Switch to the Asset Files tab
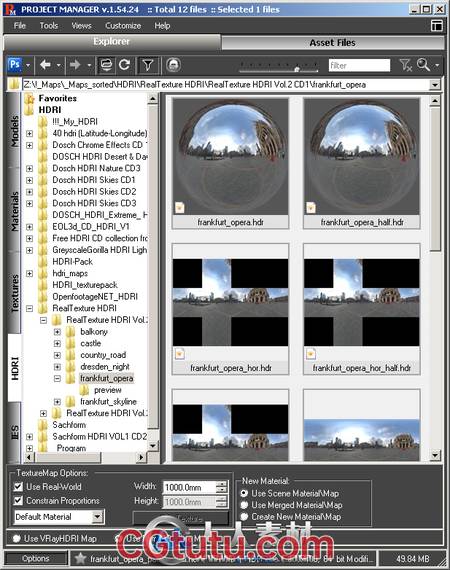Image resolution: width=450 pixels, height=570 pixels. (x=332, y=43)
